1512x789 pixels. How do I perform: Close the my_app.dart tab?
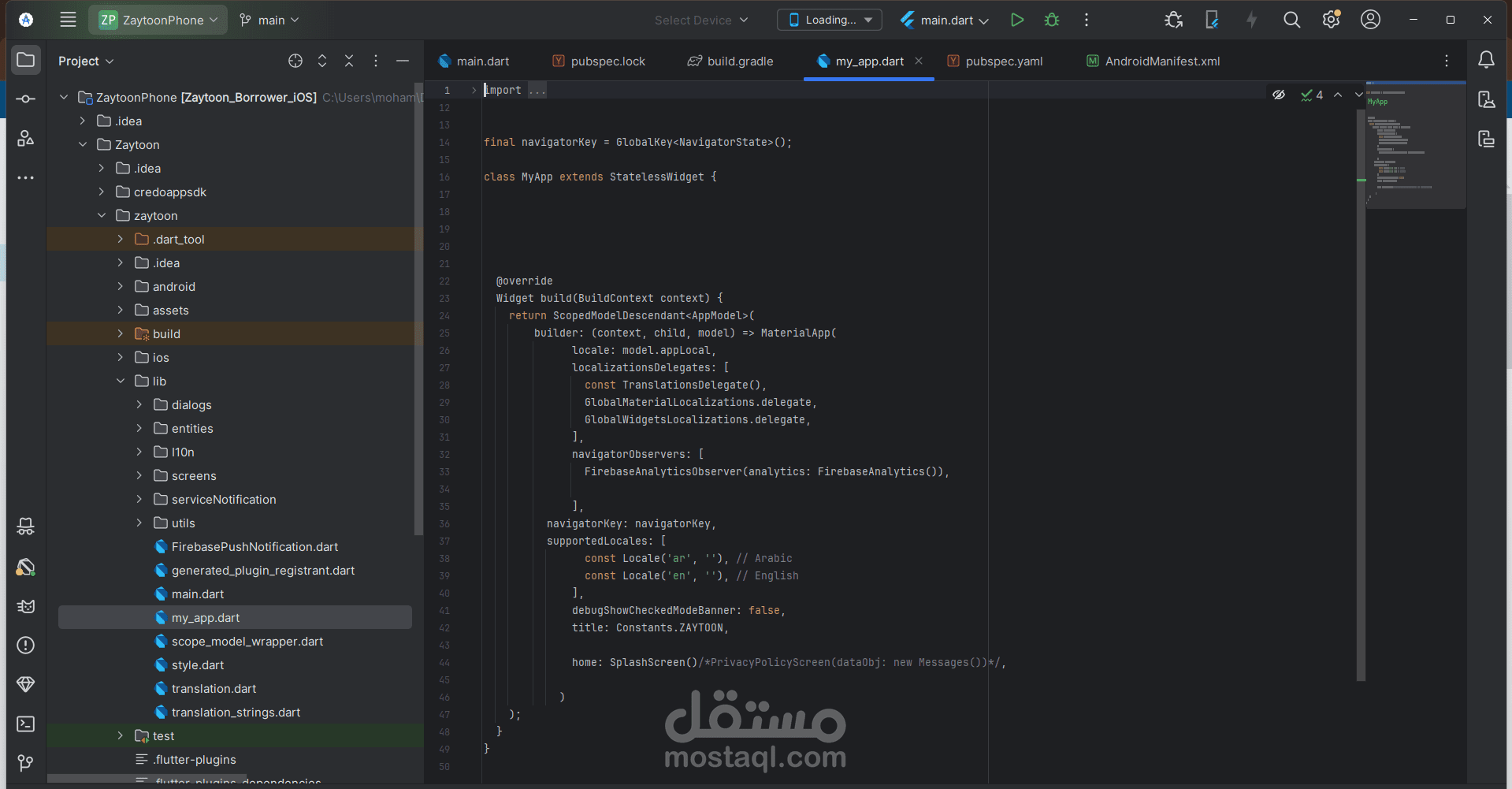pos(919,61)
